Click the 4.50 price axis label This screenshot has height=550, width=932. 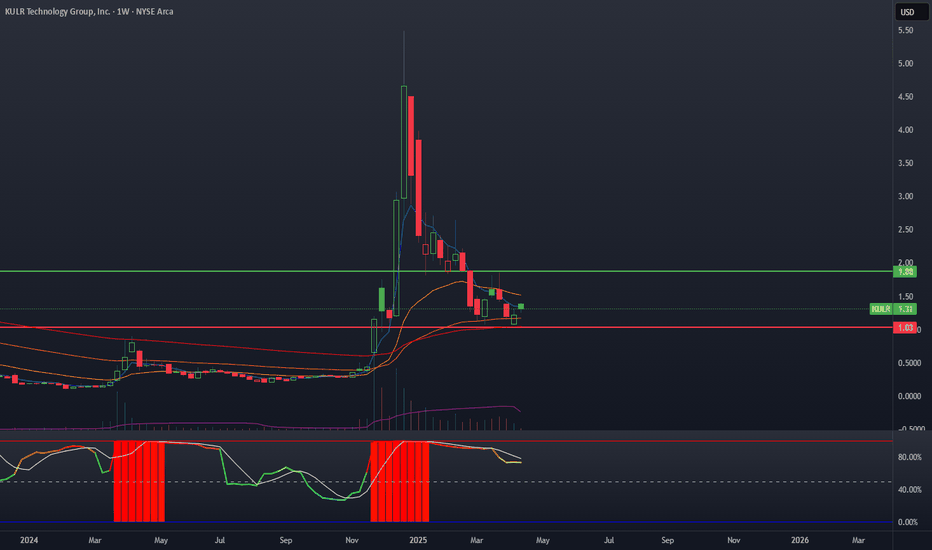[x=906, y=97]
